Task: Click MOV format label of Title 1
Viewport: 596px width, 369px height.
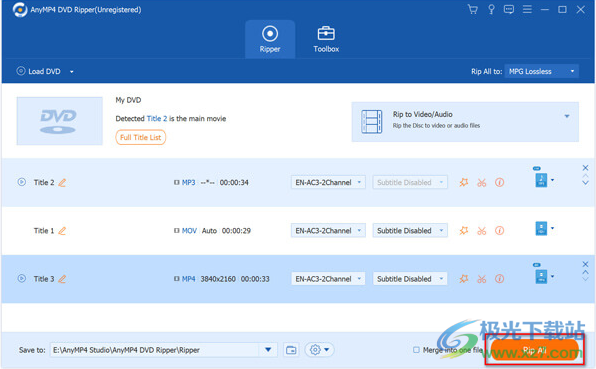Action: point(189,231)
